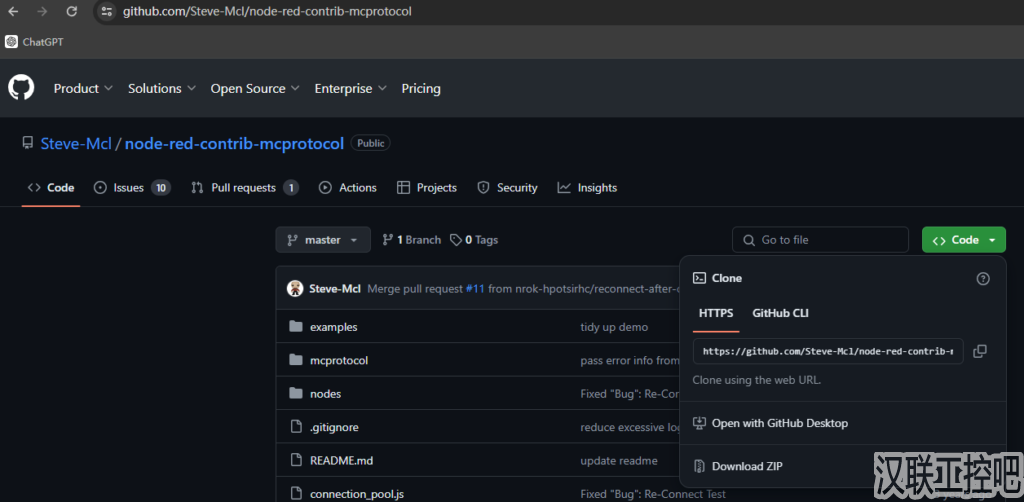Click the help question mark icon in the Clone panel
This screenshot has height=502, width=1024.
[983, 279]
